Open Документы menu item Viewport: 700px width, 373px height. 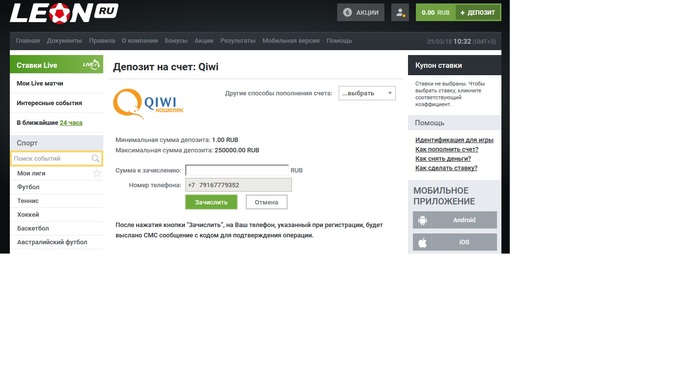click(64, 41)
